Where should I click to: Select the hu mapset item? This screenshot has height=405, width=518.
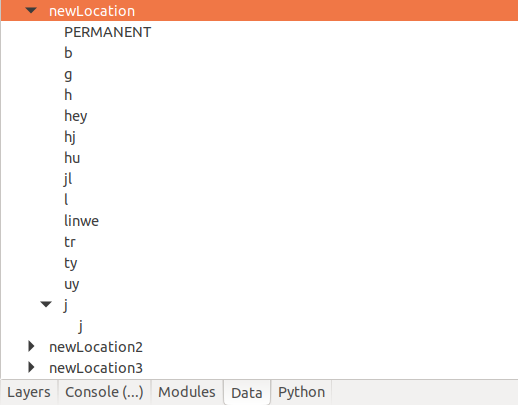[72, 158]
